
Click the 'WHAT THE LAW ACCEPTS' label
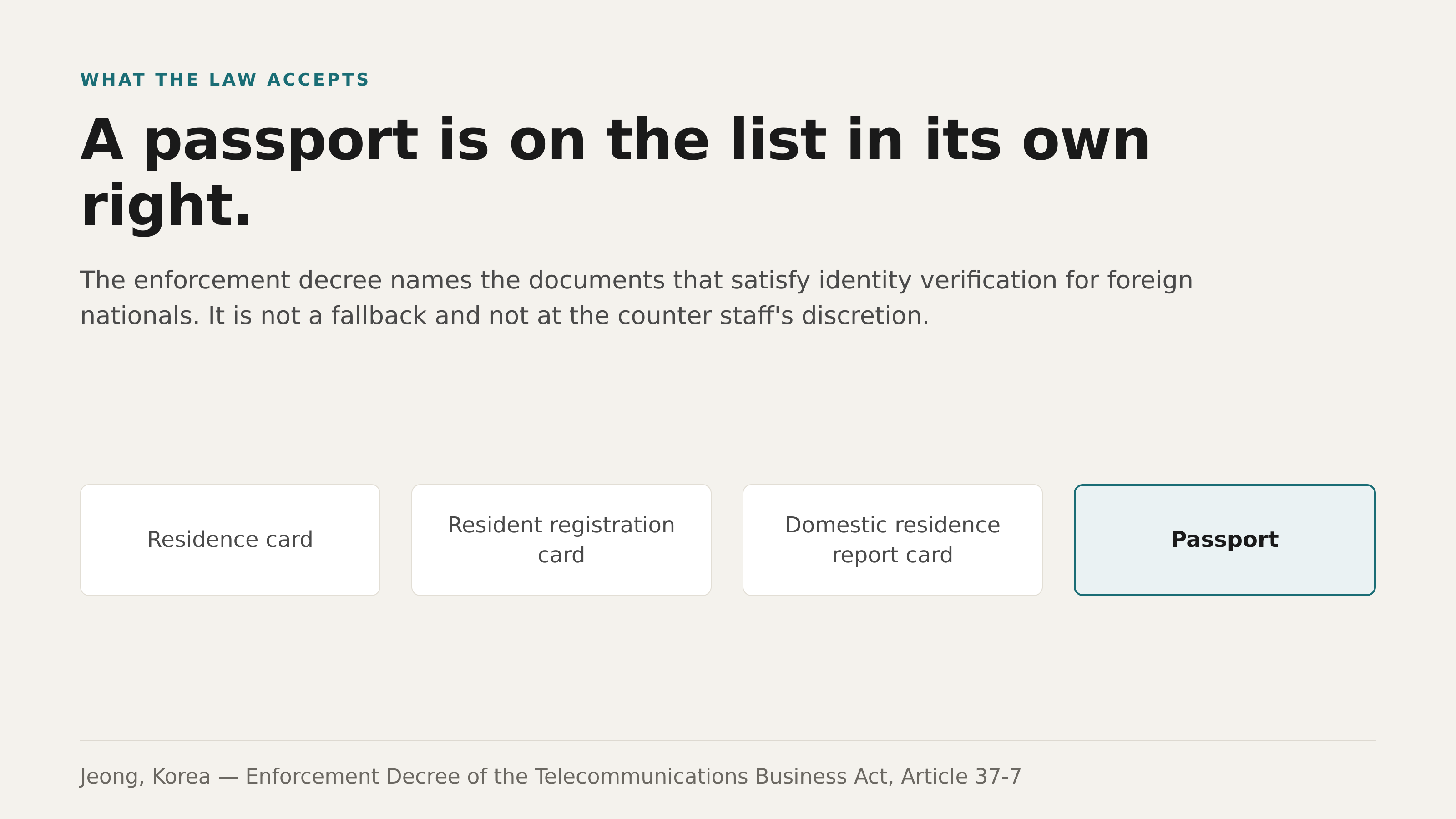tap(224, 80)
